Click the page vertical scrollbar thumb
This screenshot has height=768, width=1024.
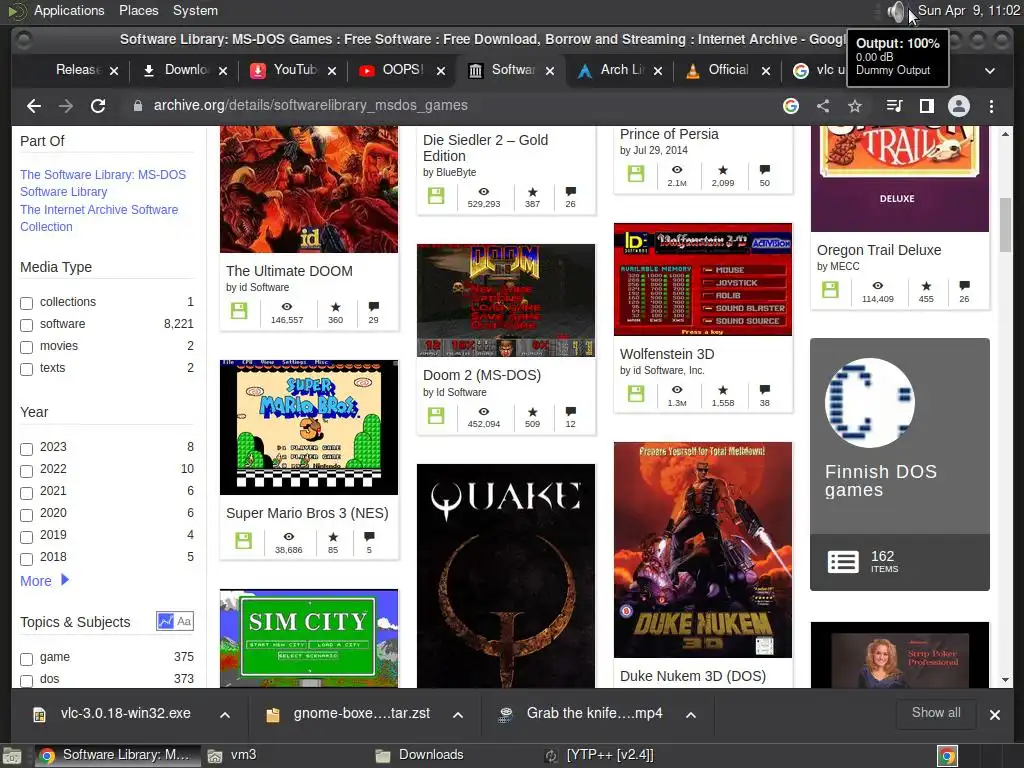point(1004,224)
